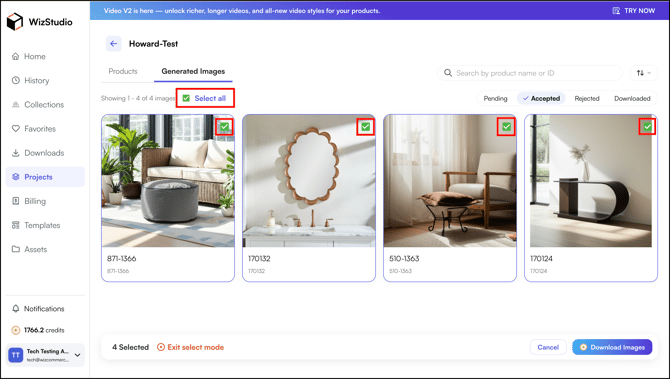670x379 pixels.
Task: Open the Collections icon in sidebar
Action: [16, 105]
